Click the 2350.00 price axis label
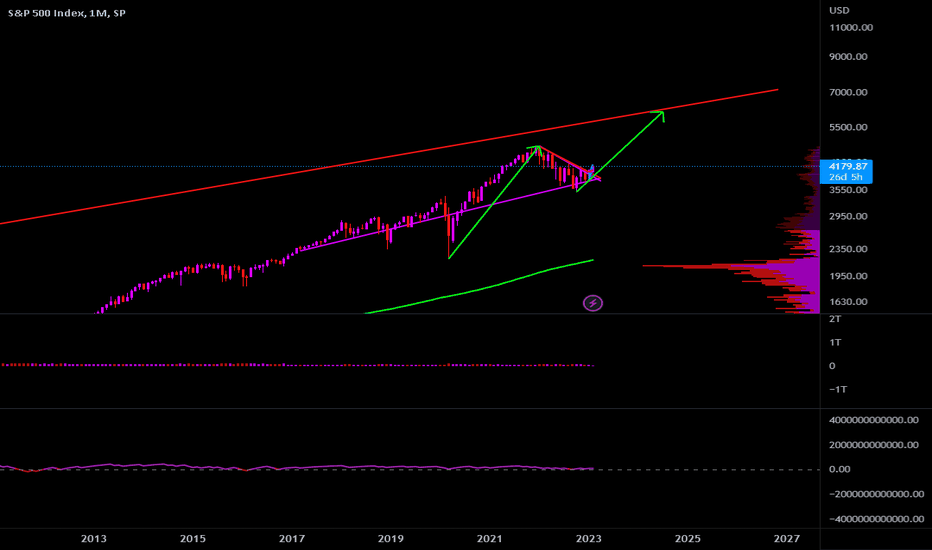 848,249
